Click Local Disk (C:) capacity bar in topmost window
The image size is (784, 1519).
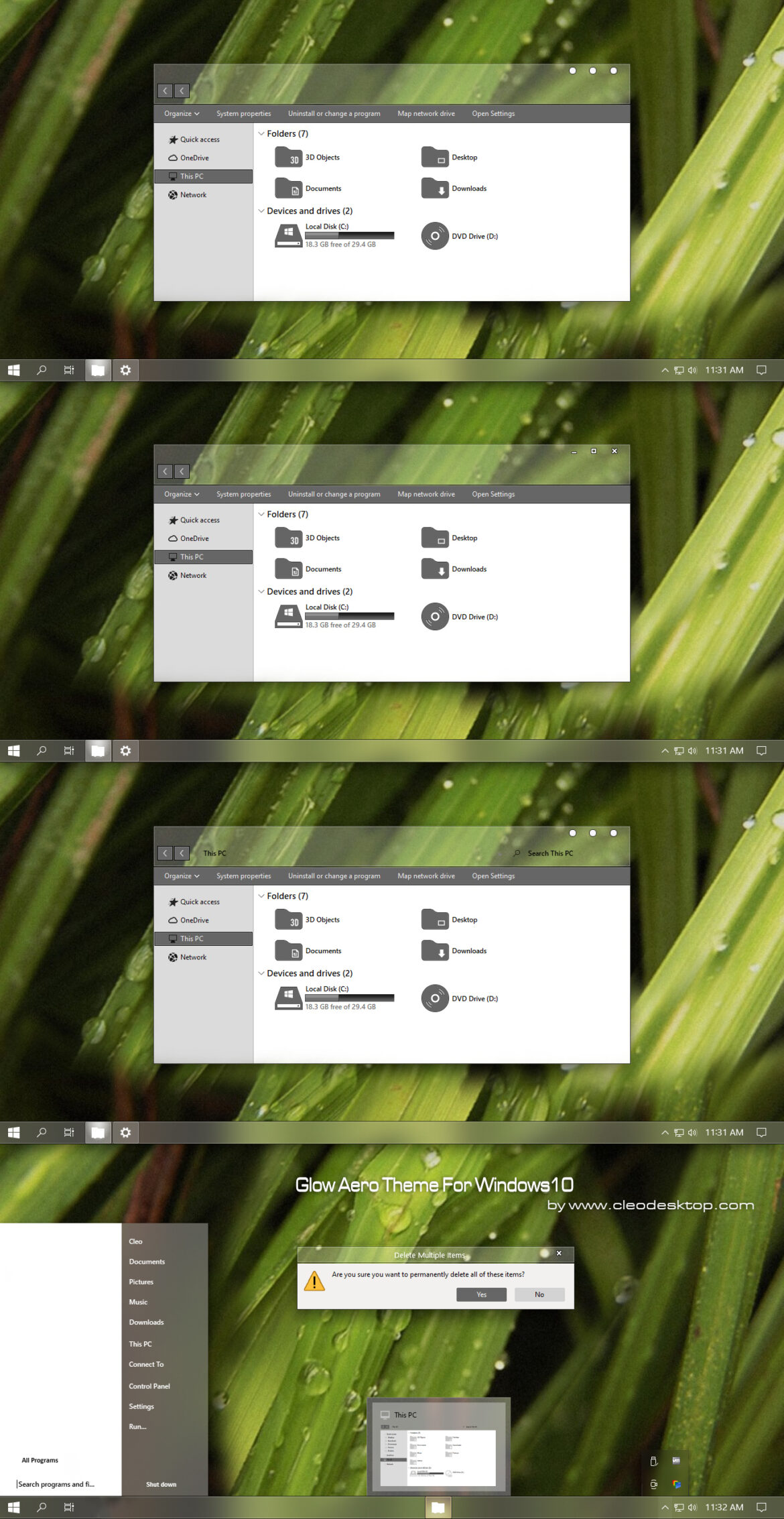349,235
